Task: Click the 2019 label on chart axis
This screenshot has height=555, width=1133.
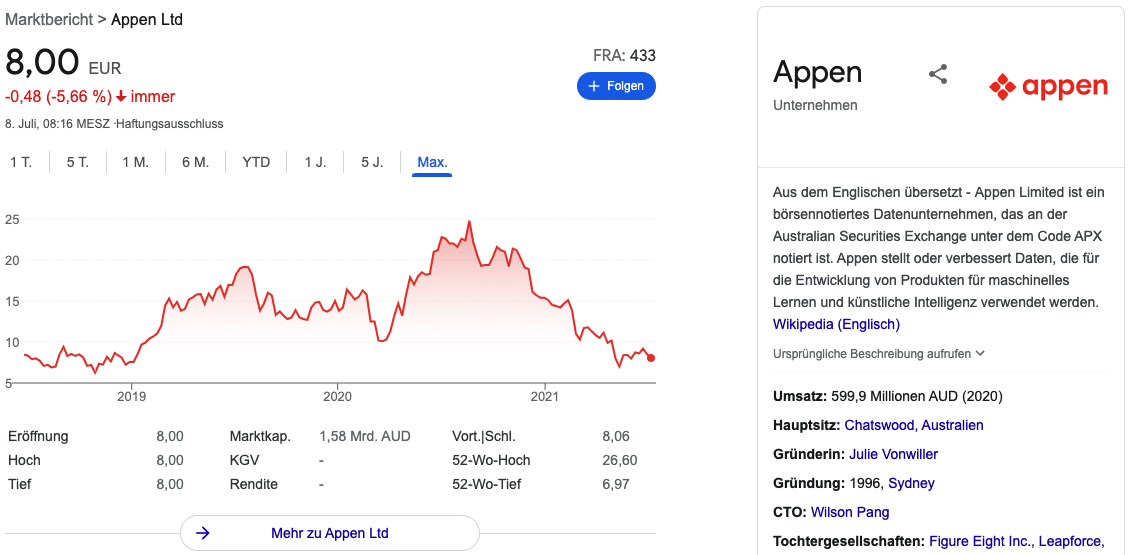Action: pyautogui.click(x=132, y=395)
